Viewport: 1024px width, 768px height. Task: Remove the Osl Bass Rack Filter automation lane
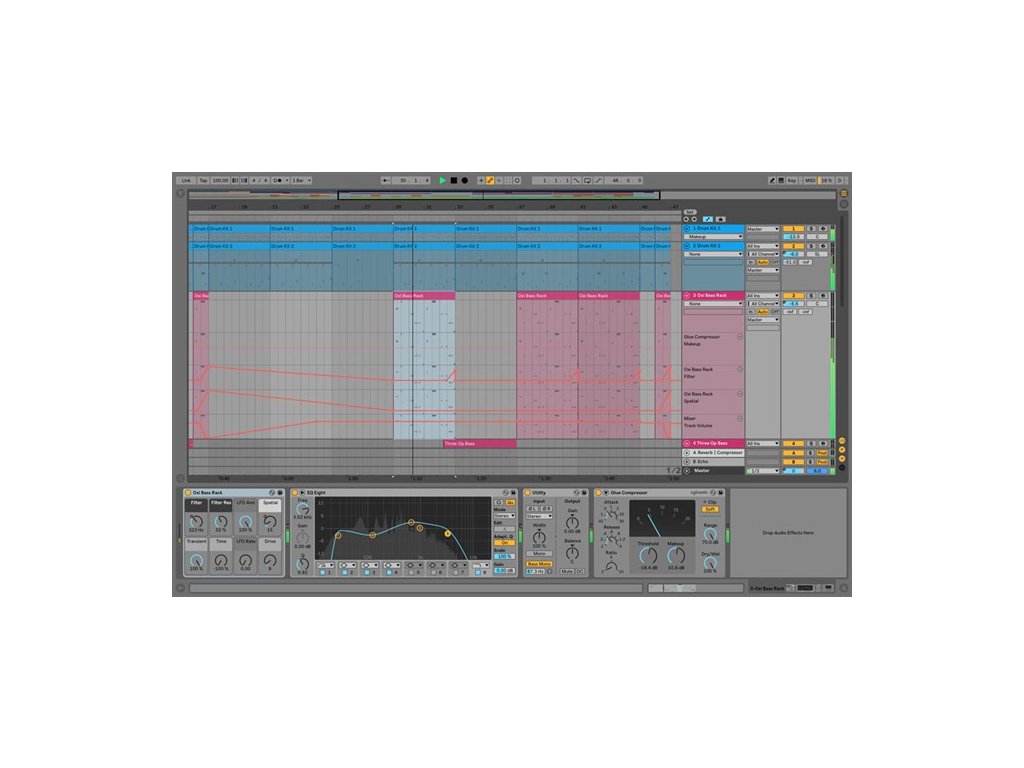740,370
